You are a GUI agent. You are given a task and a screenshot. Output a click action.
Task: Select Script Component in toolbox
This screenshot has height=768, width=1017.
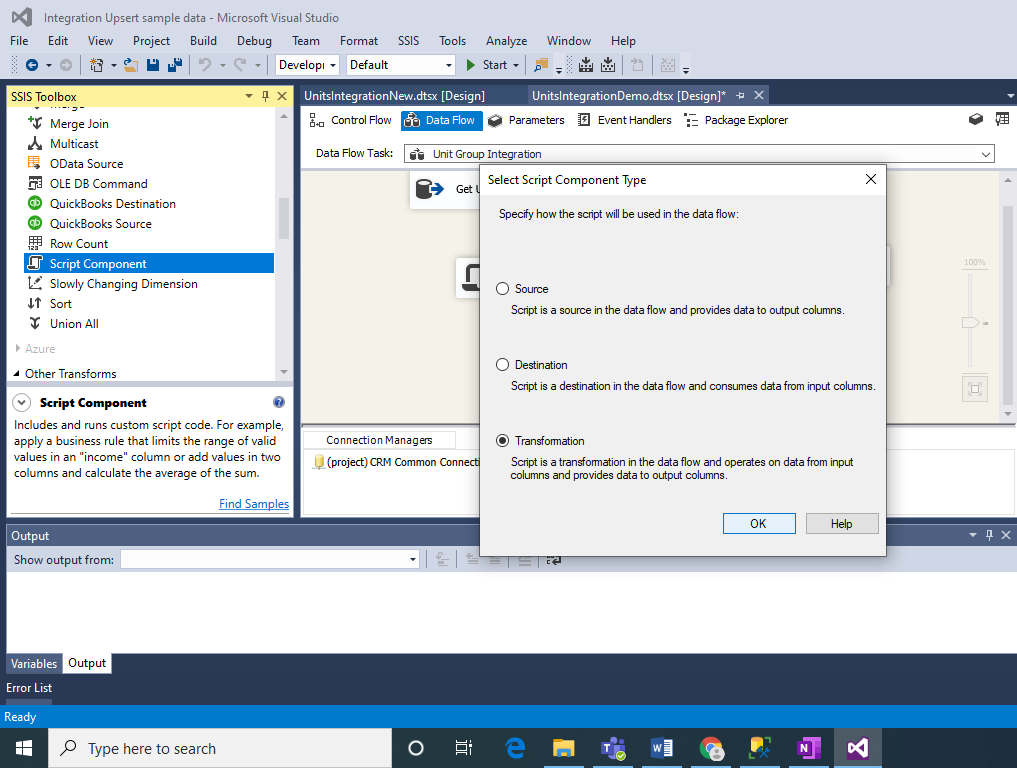pos(149,263)
